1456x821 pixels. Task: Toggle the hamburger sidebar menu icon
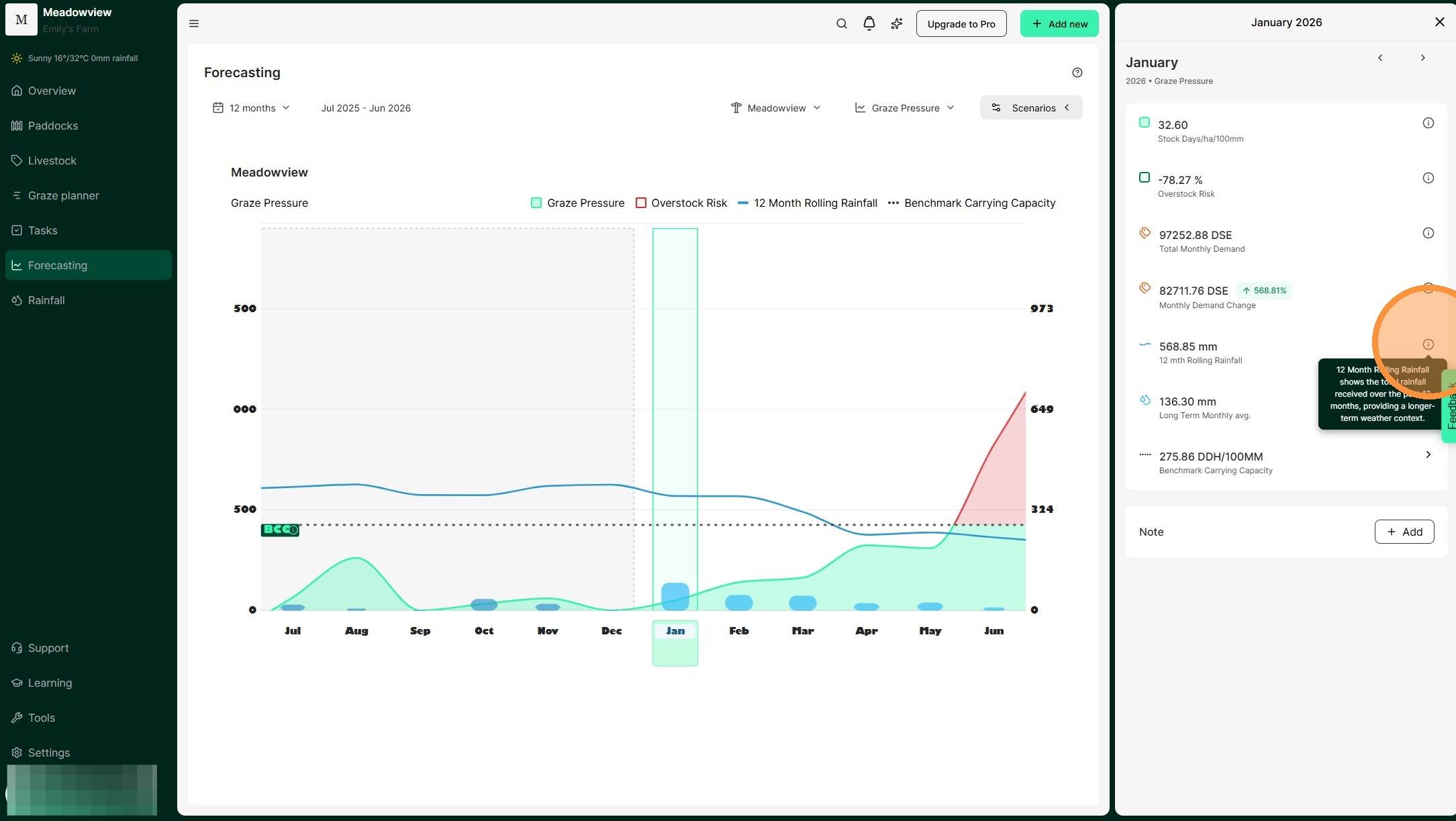tap(194, 23)
